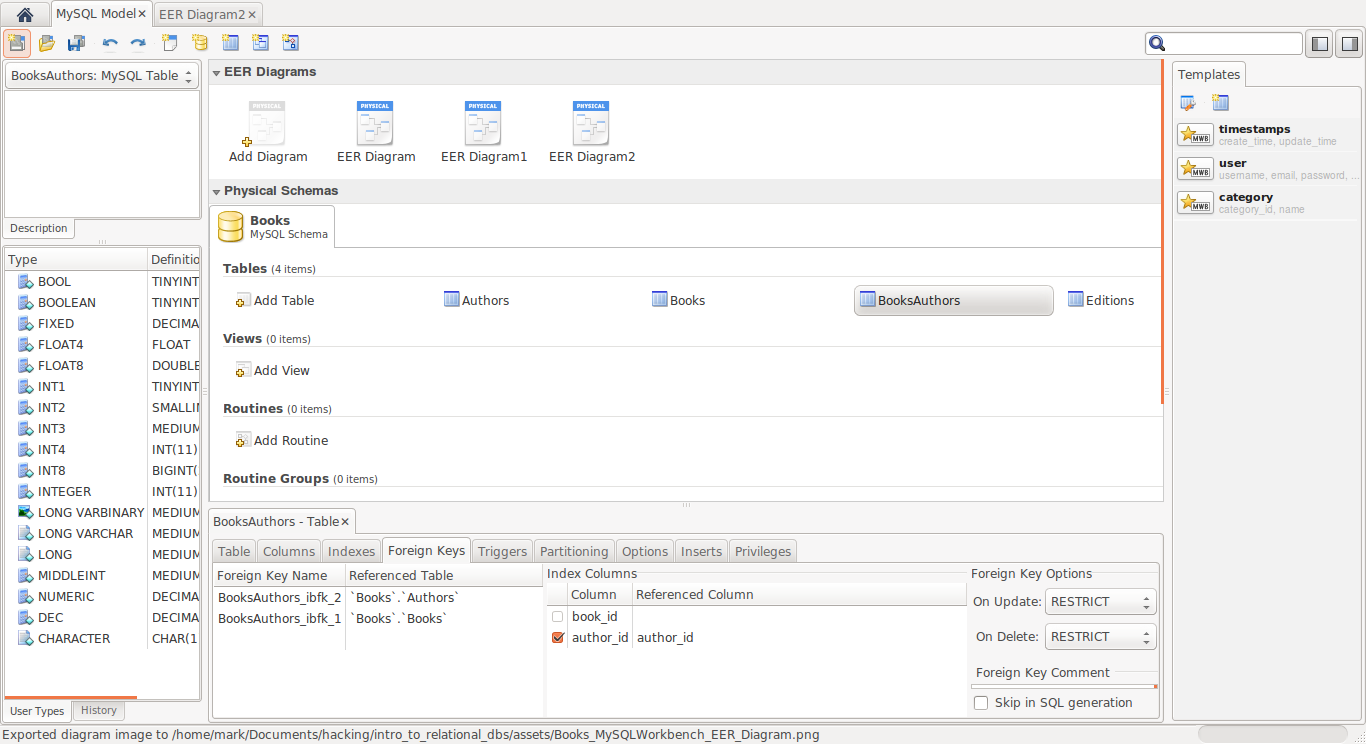Open the Table tab in editor

click(x=234, y=551)
